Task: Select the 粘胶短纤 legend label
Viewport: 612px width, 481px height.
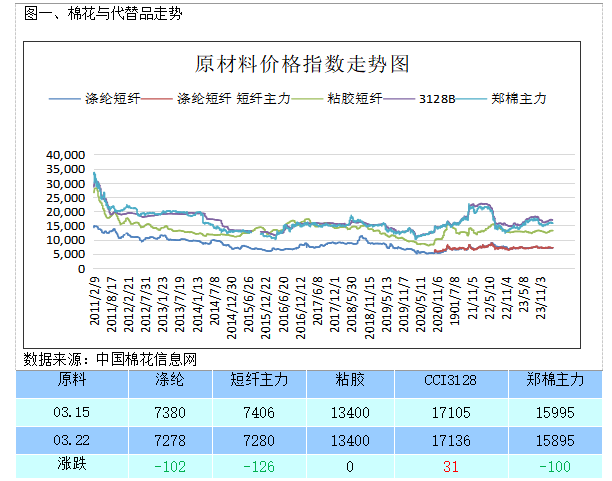Action: [x=354, y=99]
